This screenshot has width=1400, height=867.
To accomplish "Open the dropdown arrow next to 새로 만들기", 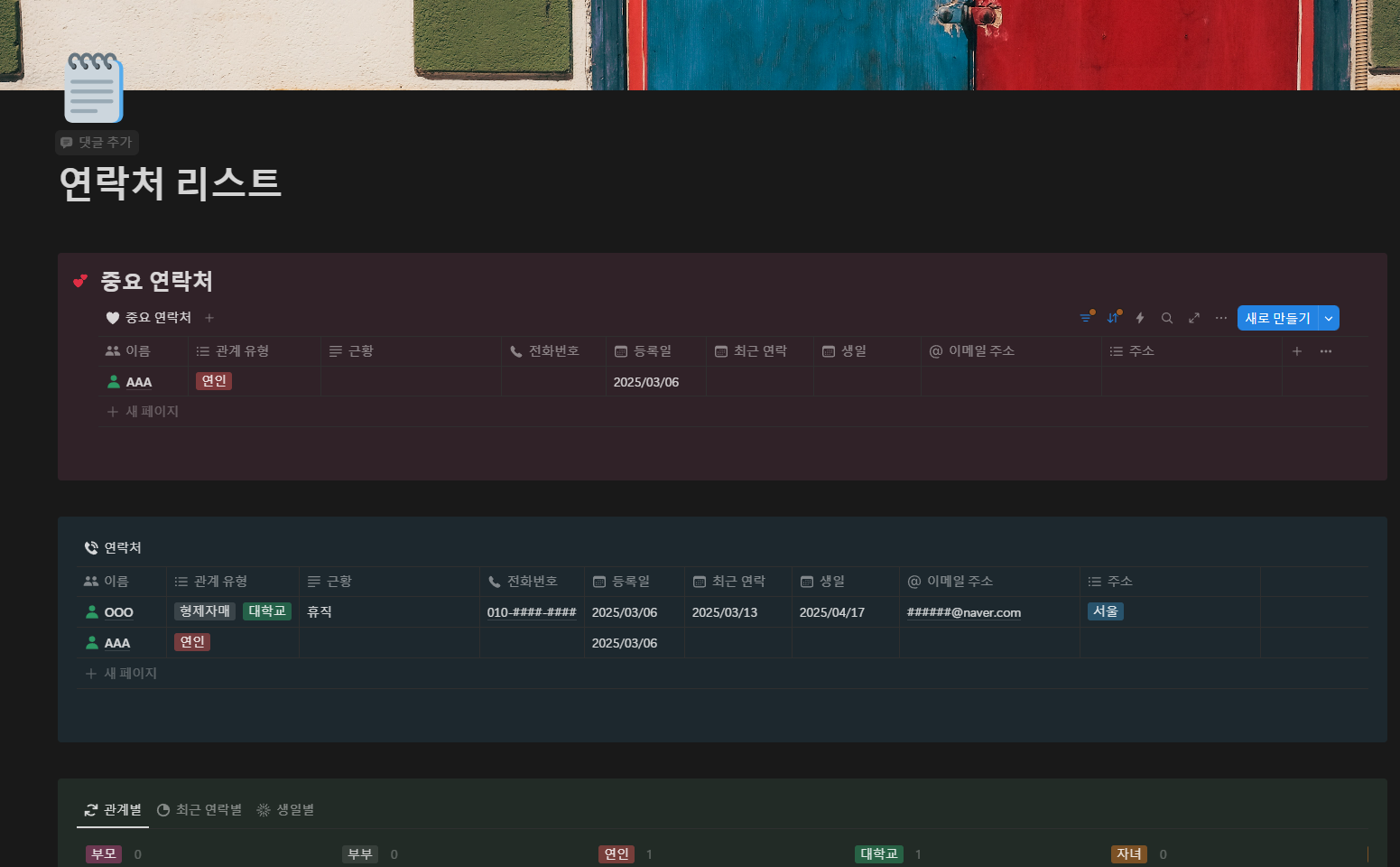I will (x=1329, y=318).
